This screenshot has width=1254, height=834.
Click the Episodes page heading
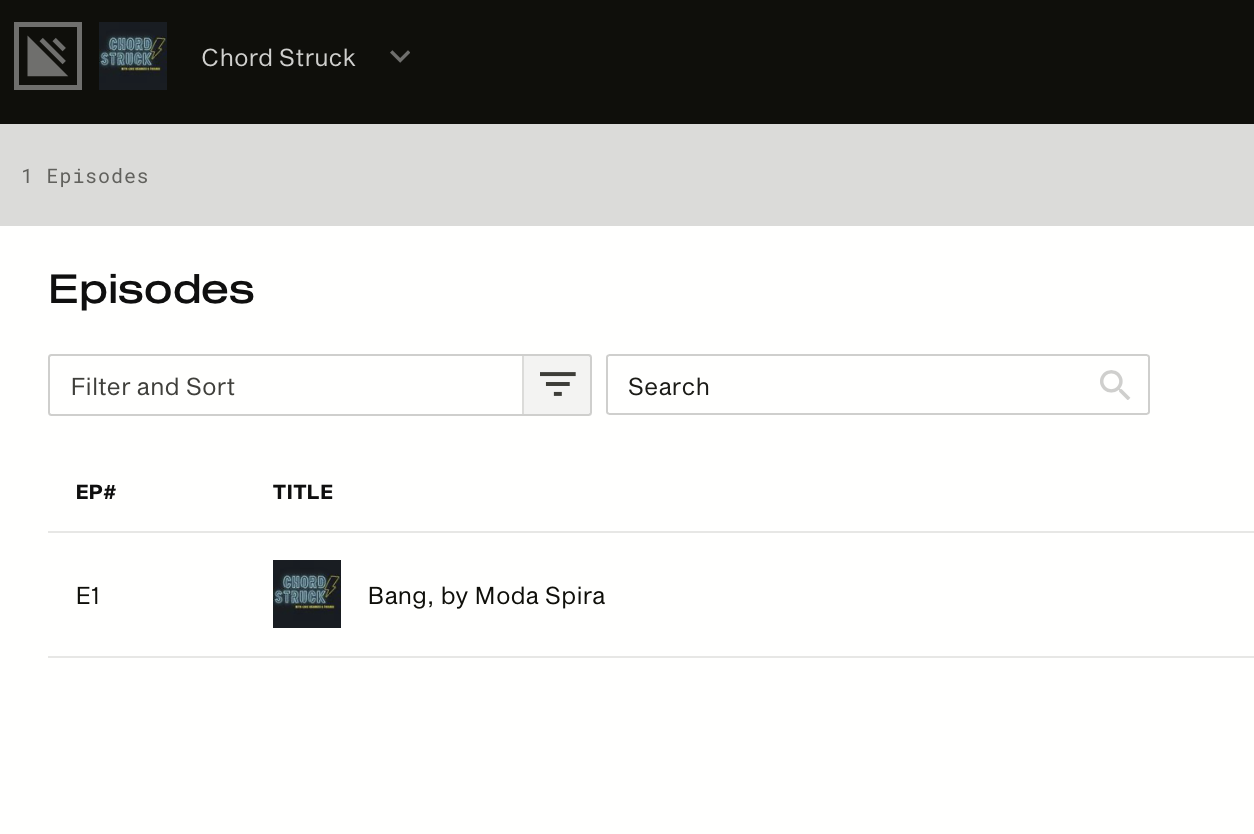151,289
